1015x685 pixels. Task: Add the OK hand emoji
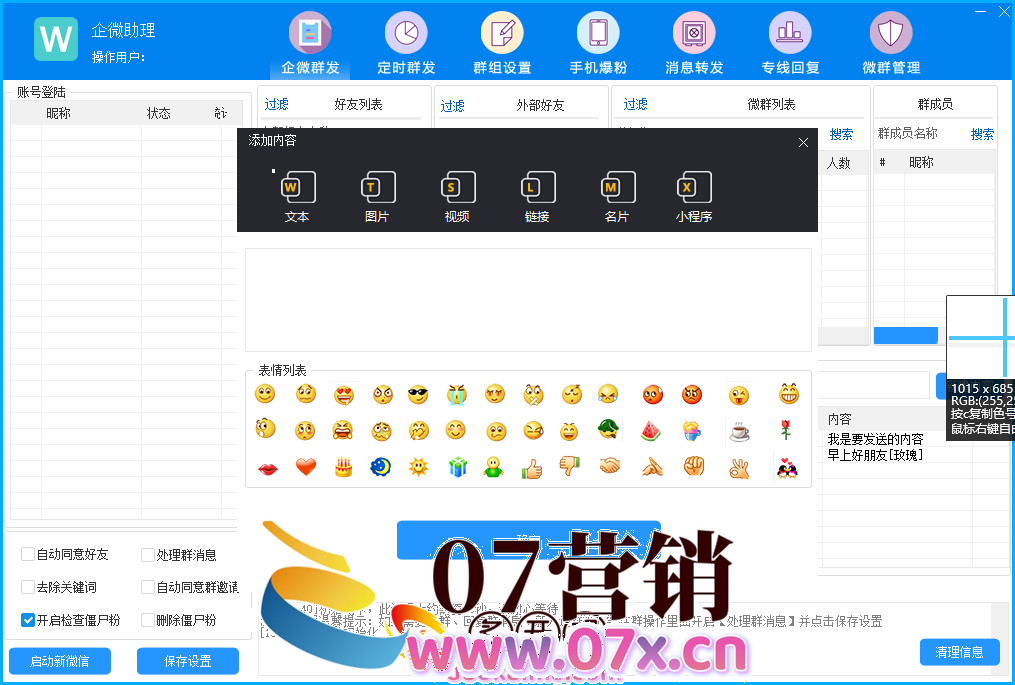(x=739, y=468)
